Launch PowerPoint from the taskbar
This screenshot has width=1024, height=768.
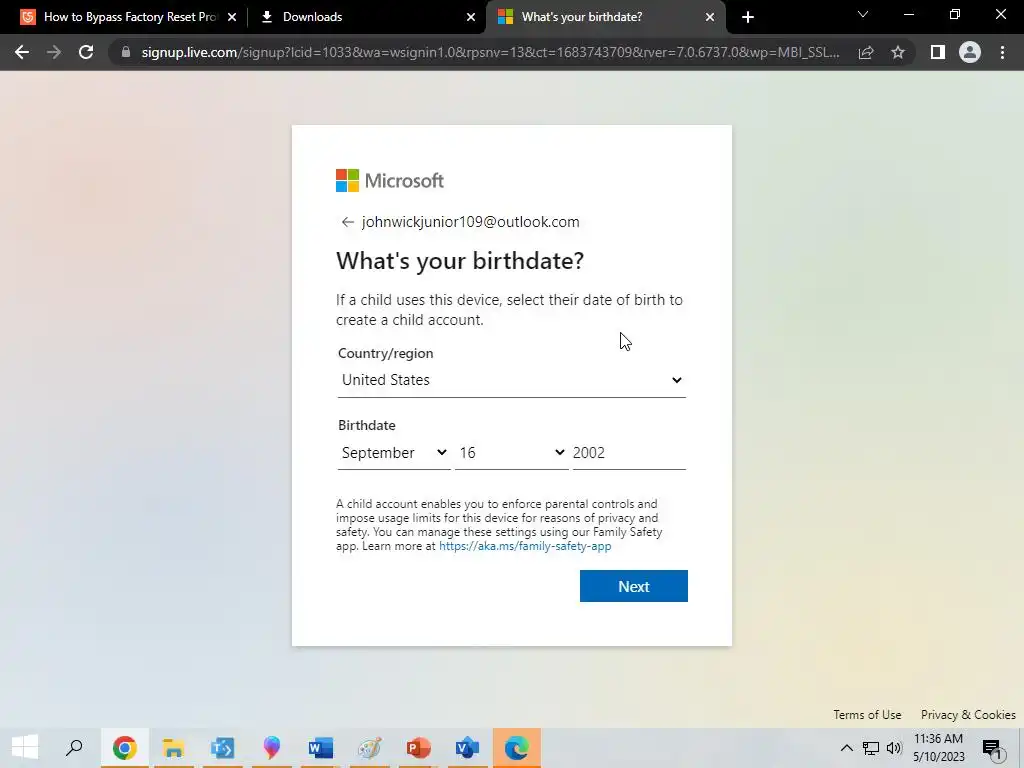click(418, 748)
